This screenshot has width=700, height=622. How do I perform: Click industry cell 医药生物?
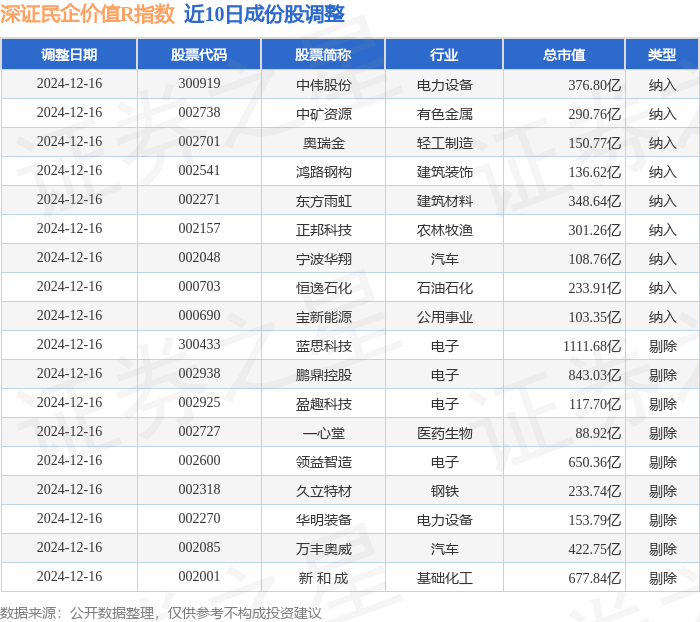tap(445, 433)
